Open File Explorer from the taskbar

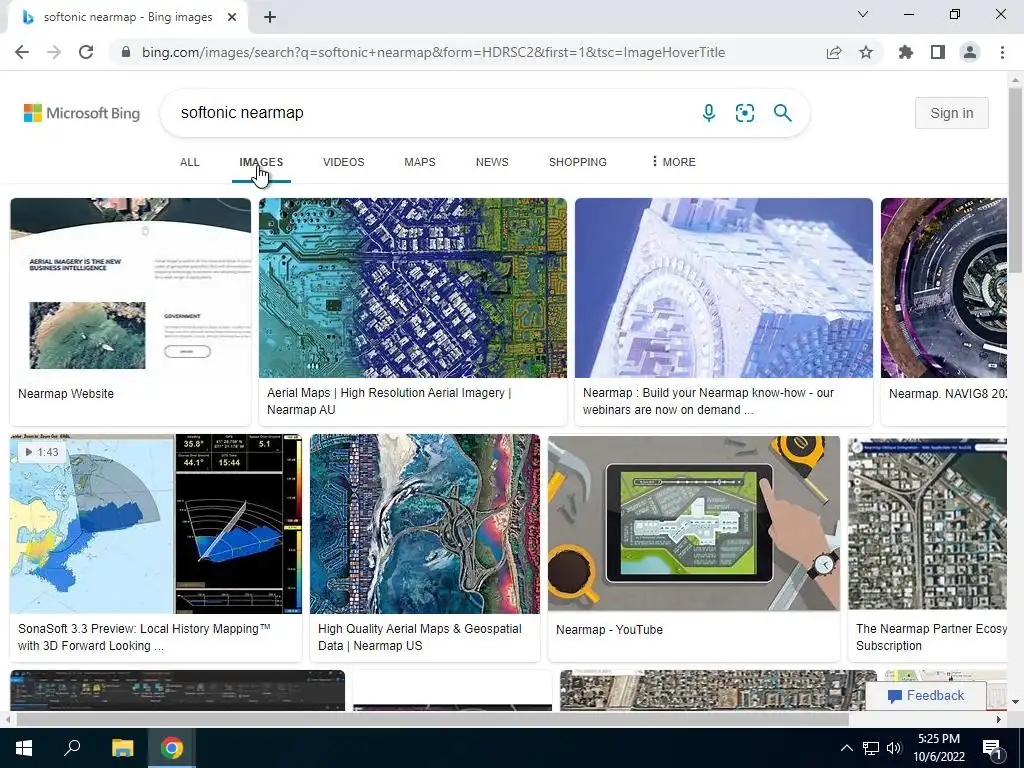tap(122, 748)
